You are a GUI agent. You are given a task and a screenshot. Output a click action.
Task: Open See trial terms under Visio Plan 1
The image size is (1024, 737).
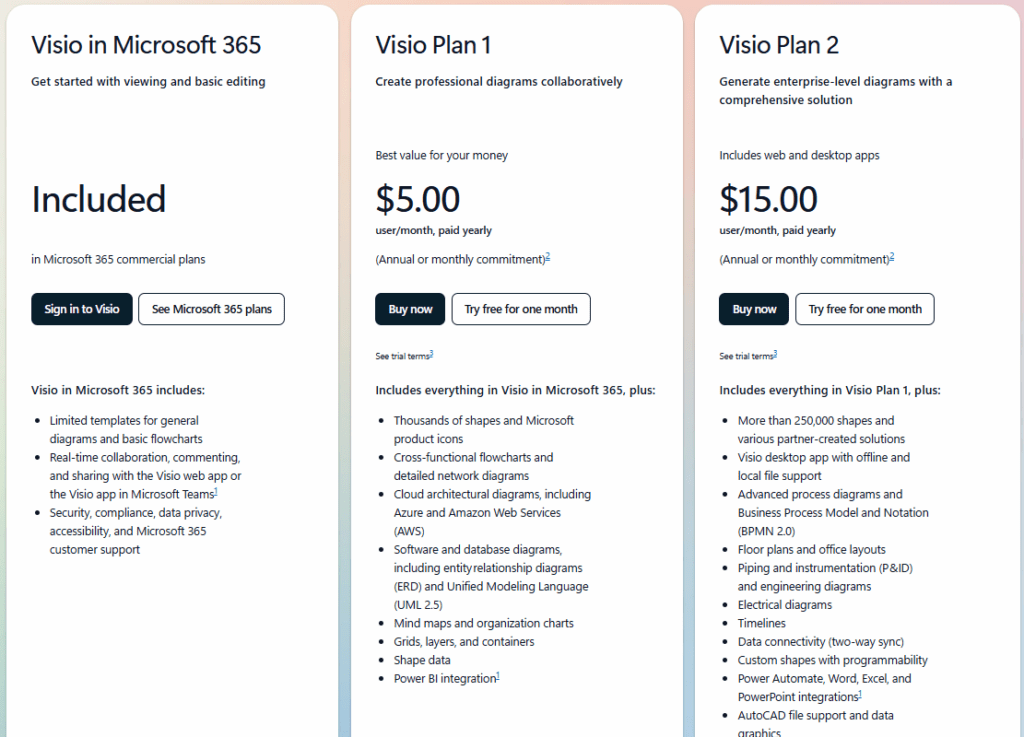[403, 355]
